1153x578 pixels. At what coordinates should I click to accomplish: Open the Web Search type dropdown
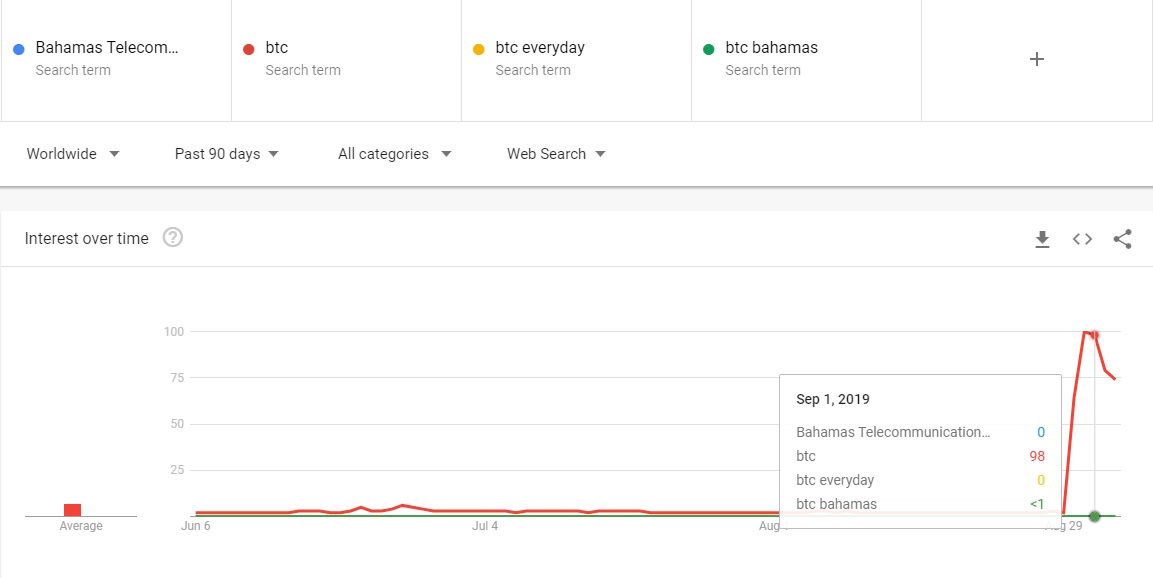[557, 154]
